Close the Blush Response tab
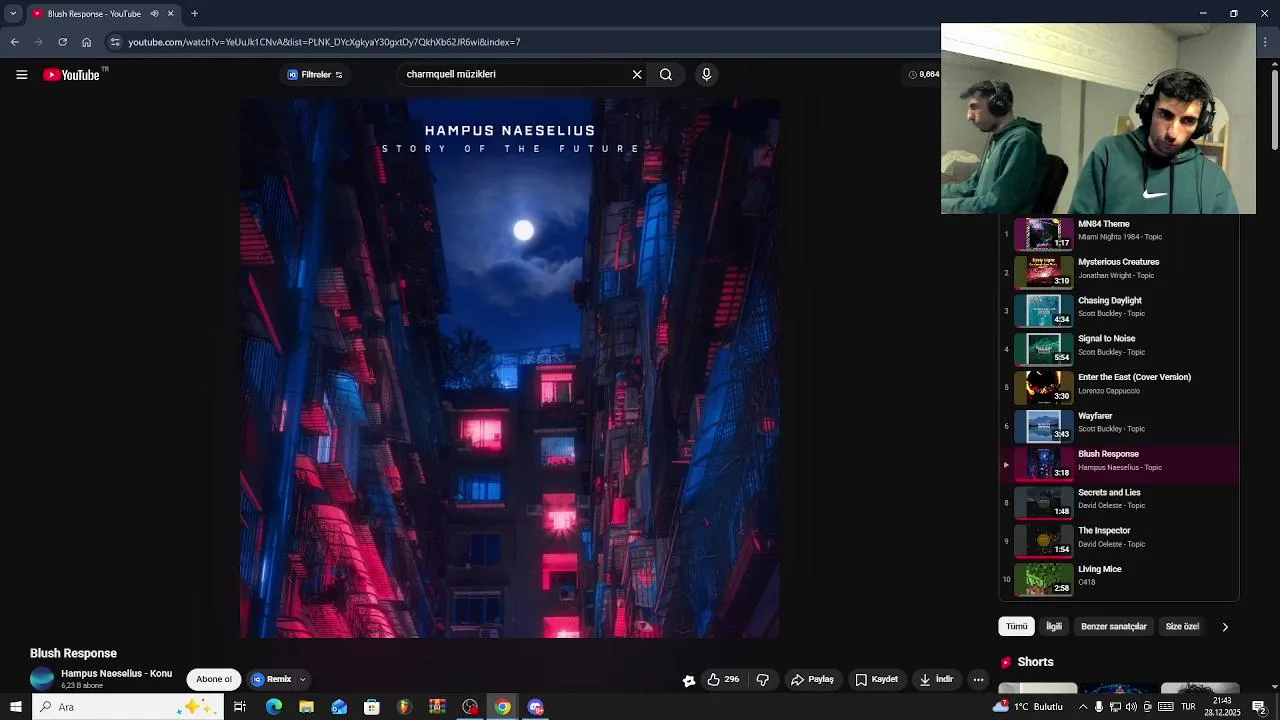1280x720 pixels. (170, 14)
